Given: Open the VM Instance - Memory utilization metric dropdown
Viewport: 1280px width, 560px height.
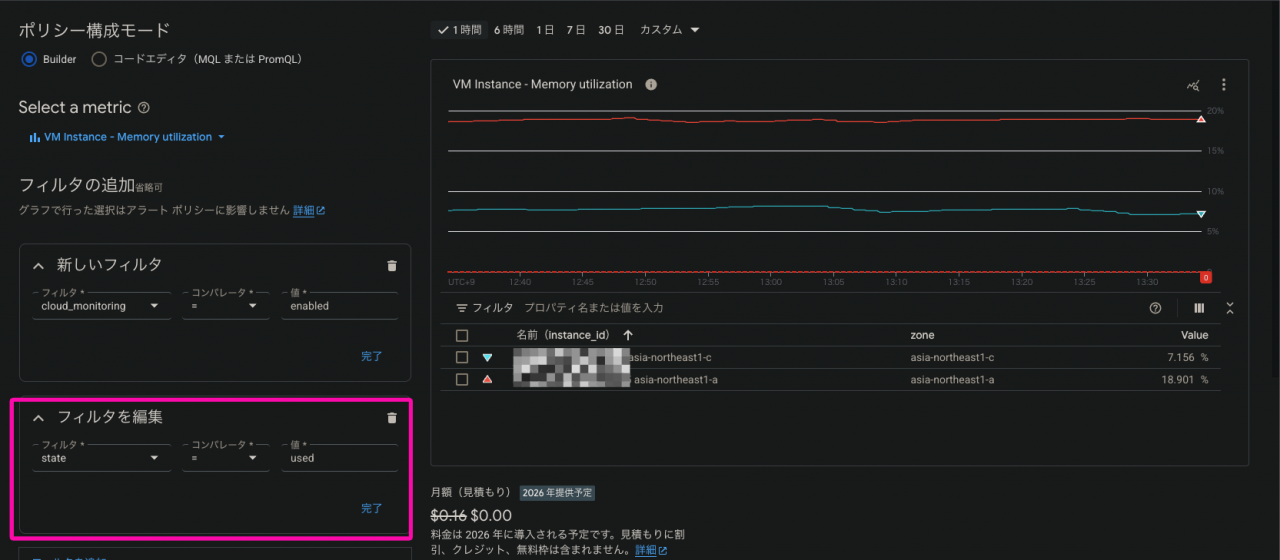Looking at the screenshot, I should (127, 137).
